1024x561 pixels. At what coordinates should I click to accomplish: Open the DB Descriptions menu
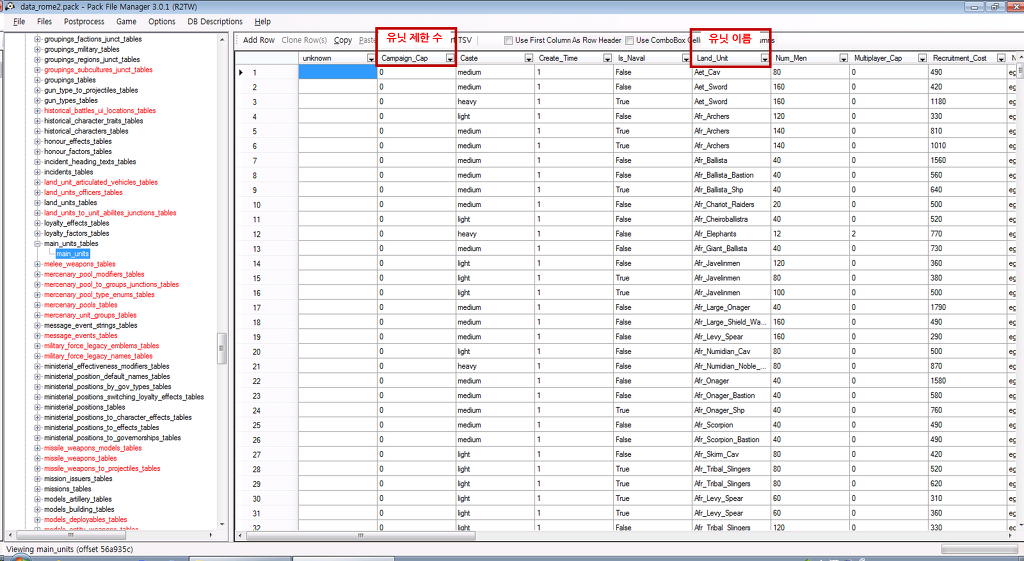(x=215, y=21)
